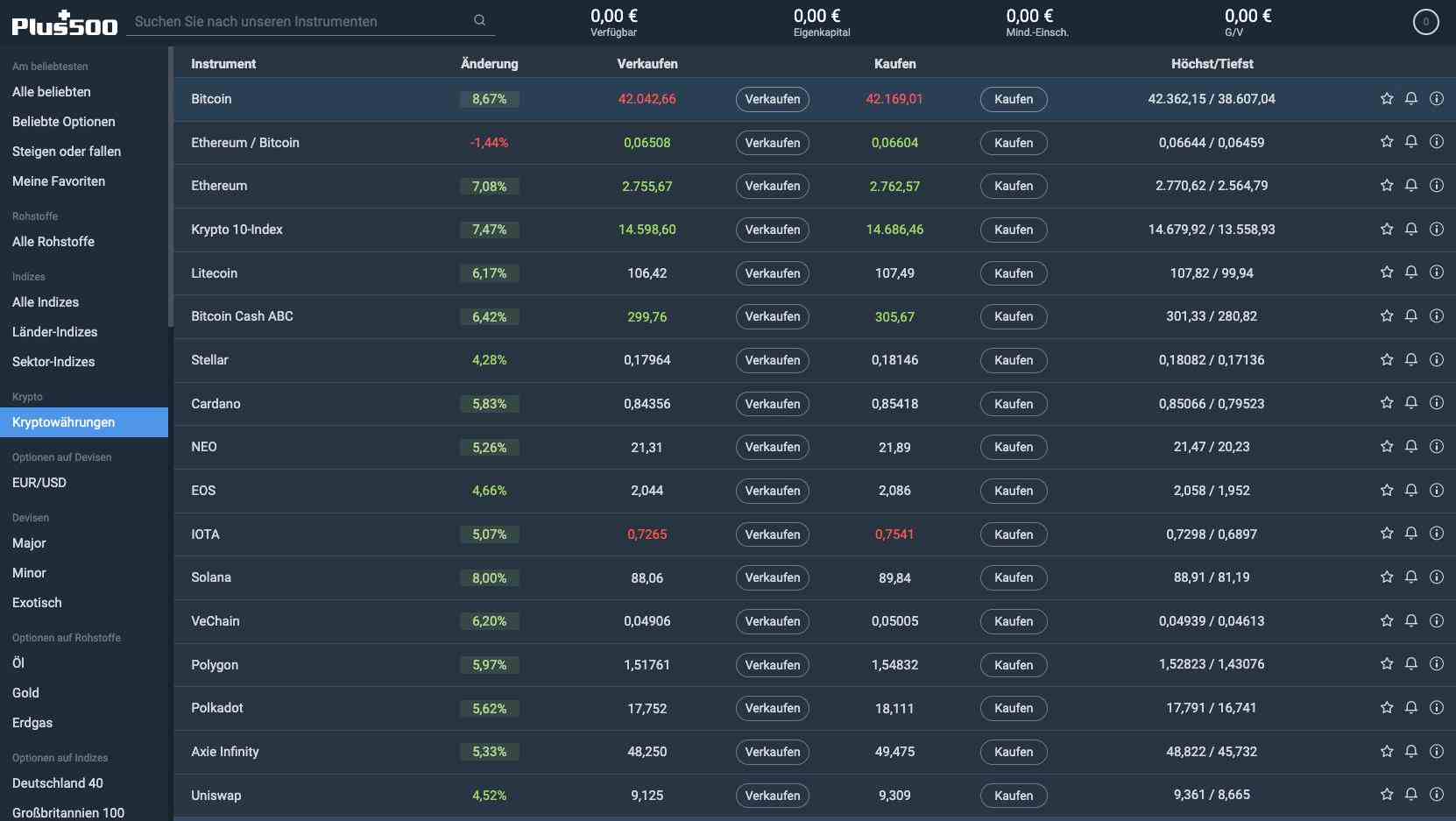Screen dimensions: 1456x821
Task: Set alert bell for Solana
Action: point(1411,577)
